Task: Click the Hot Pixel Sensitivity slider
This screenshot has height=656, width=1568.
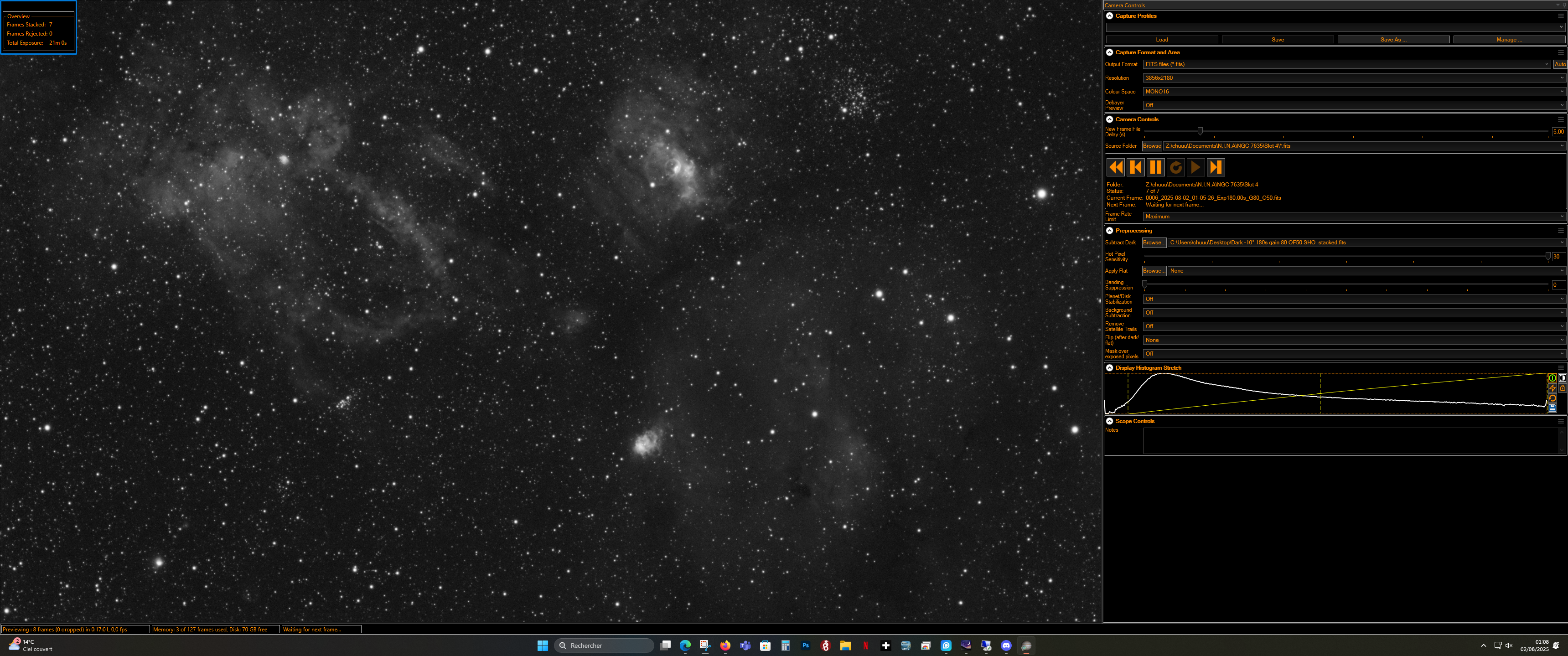Action: pyautogui.click(x=1345, y=256)
